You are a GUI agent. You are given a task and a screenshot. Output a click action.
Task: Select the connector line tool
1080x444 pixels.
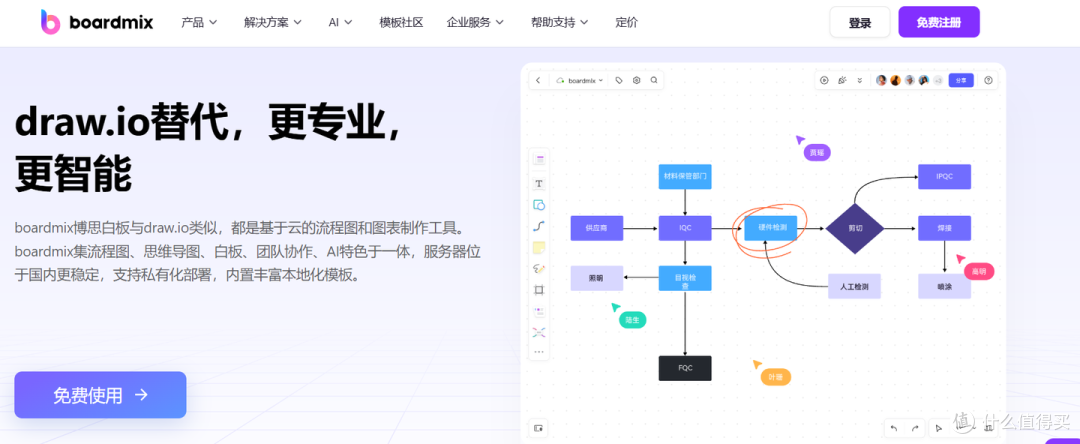click(539, 226)
